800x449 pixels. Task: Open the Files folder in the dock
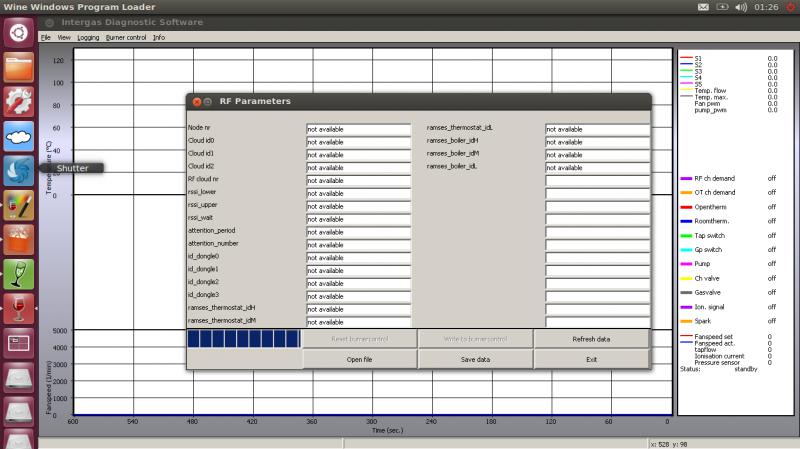[19, 68]
